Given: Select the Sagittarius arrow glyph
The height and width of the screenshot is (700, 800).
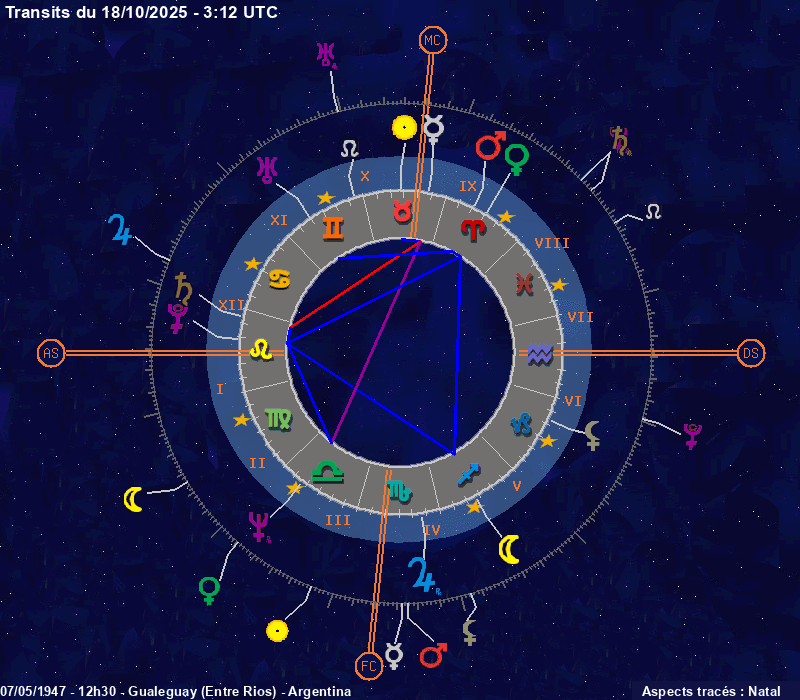Looking at the screenshot, I should (x=469, y=472).
